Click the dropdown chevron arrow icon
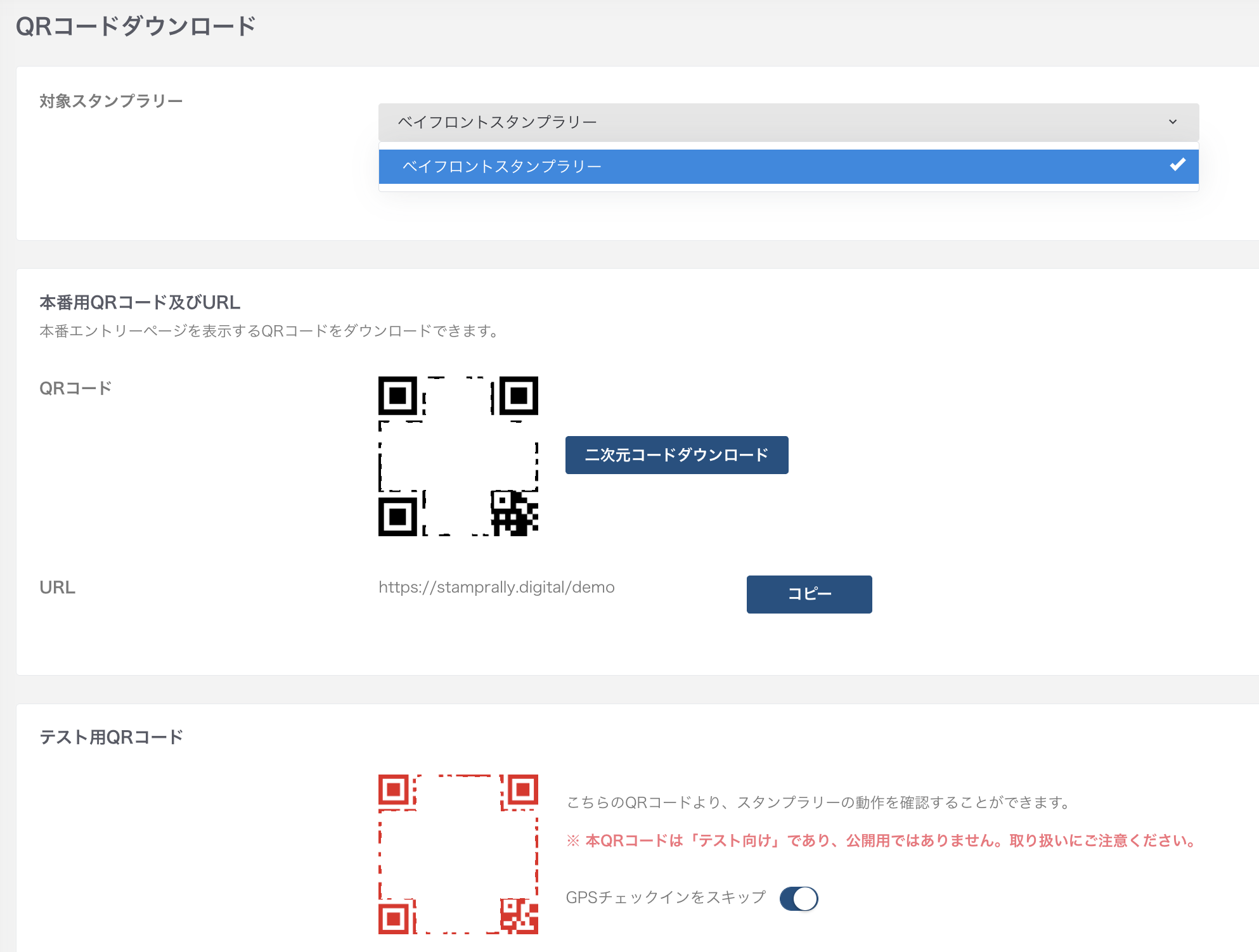Viewport: 1259px width, 952px height. (1173, 122)
